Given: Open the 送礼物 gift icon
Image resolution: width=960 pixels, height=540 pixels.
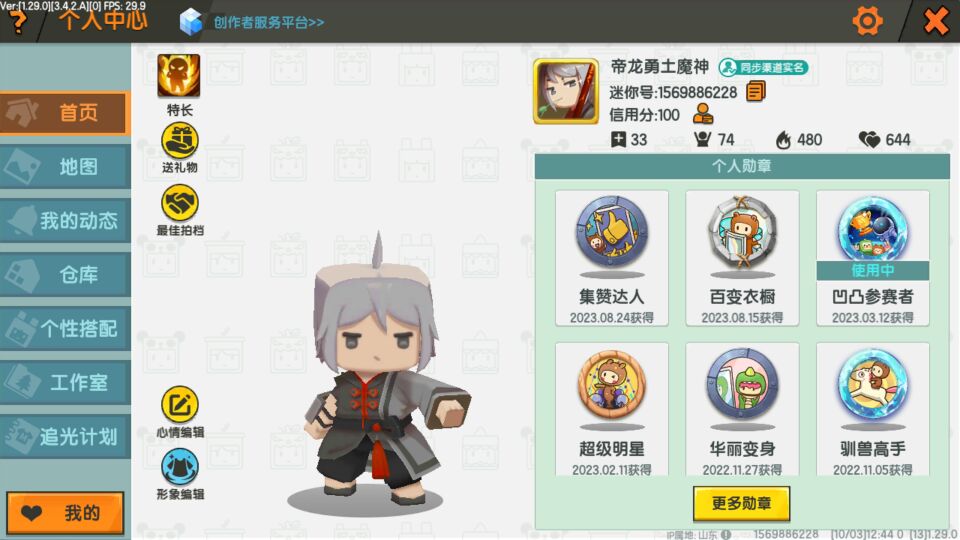Looking at the screenshot, I should (x=179, y=141).
